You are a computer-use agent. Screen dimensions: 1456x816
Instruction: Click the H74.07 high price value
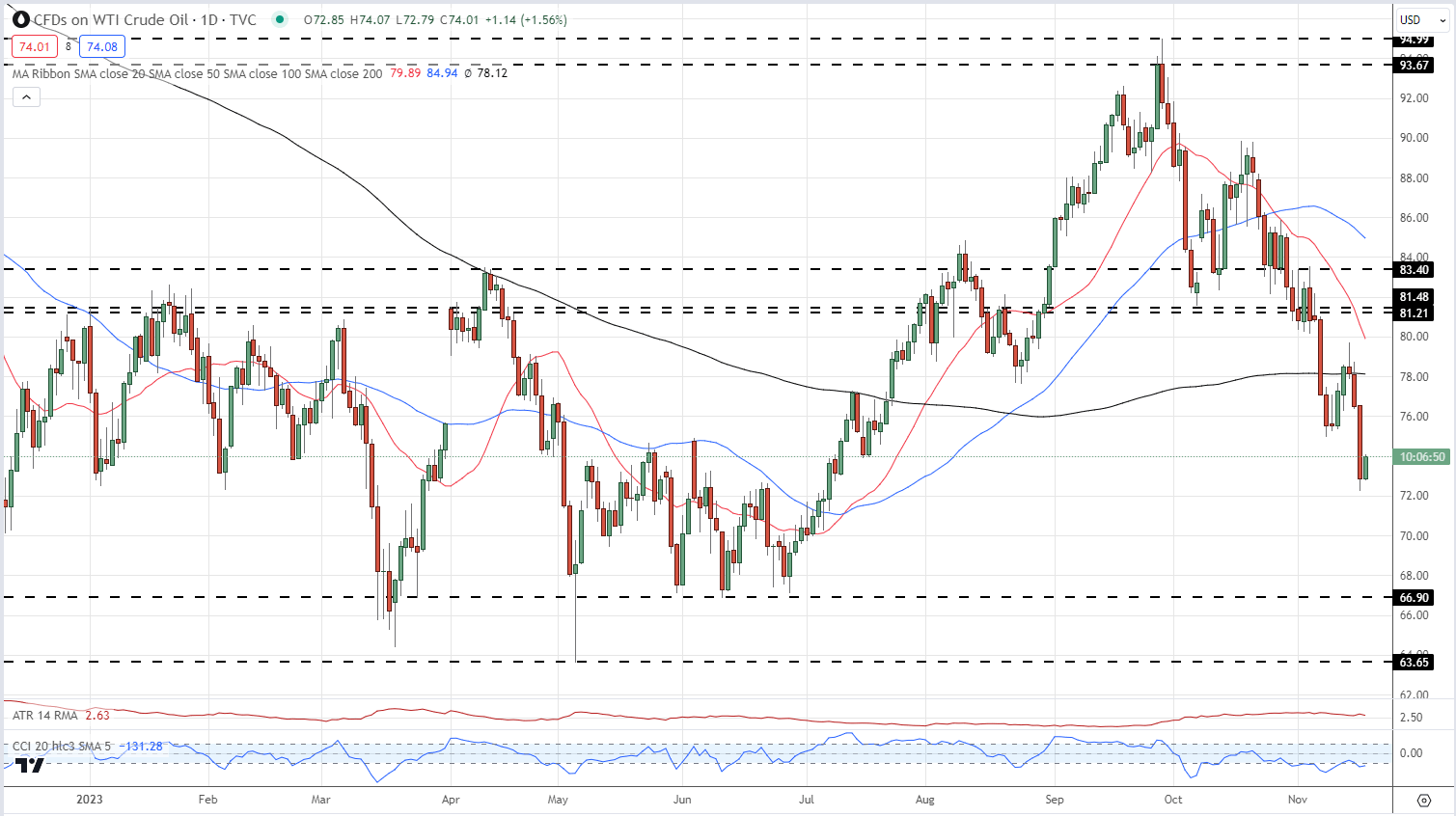coord(369,19)
